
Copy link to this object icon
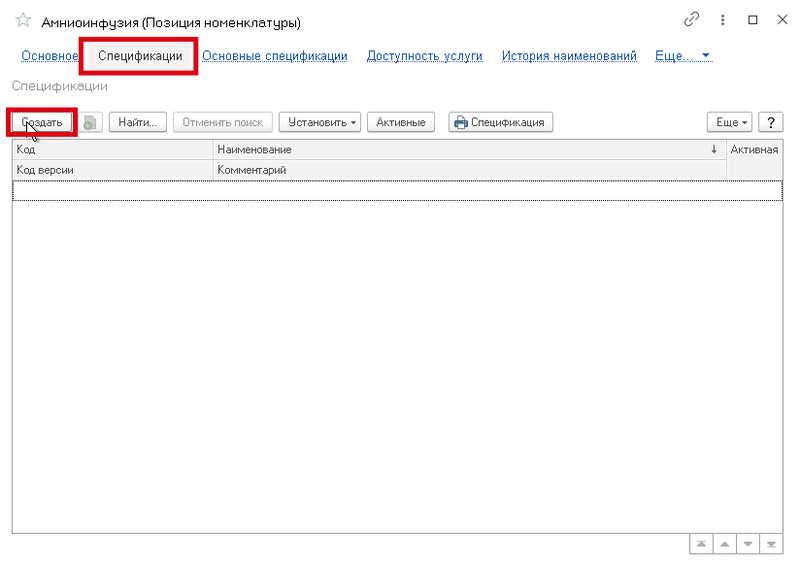691,20
